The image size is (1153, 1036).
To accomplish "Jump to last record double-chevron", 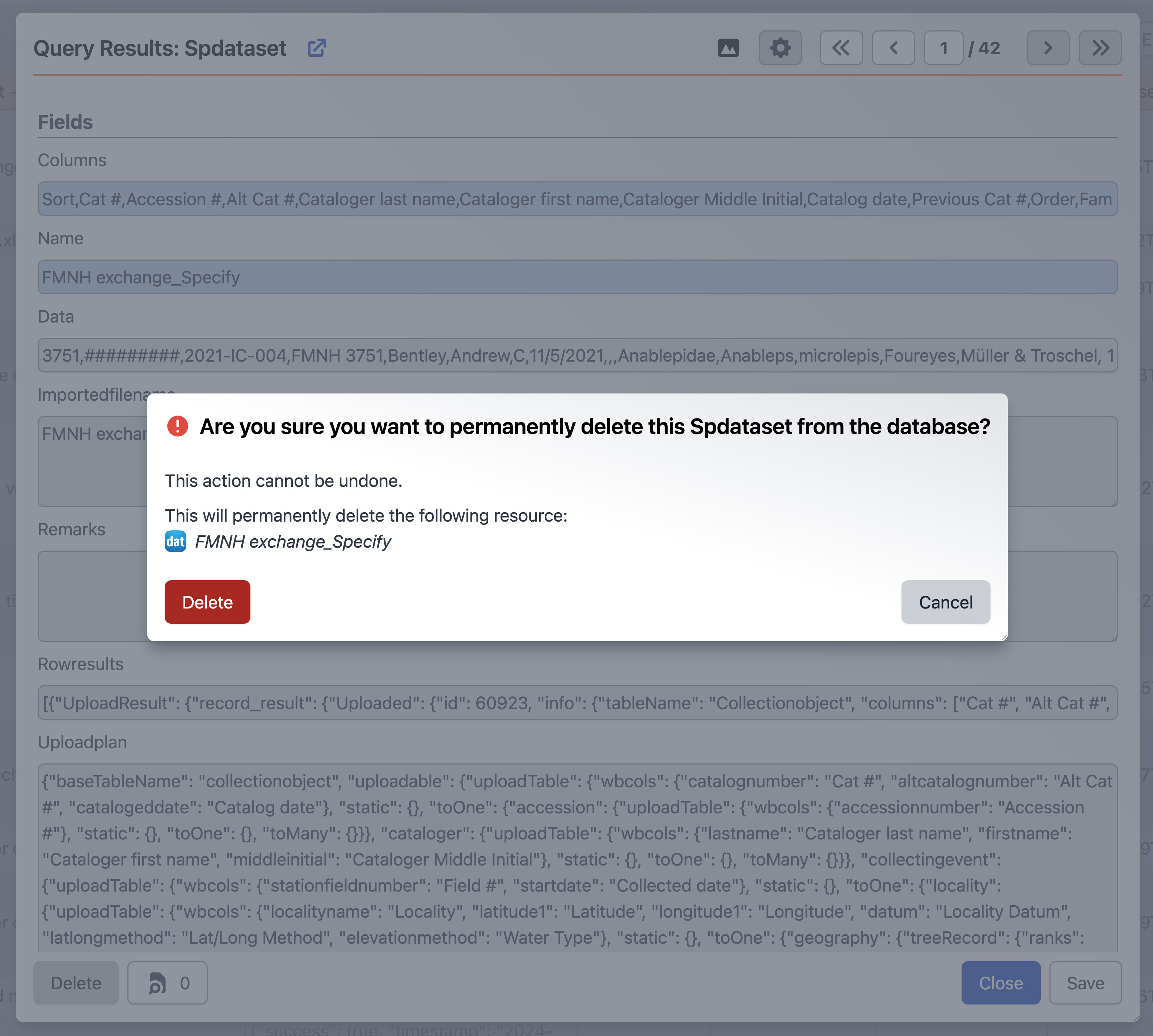I will pyautogui.click(x=1099, y=49).
